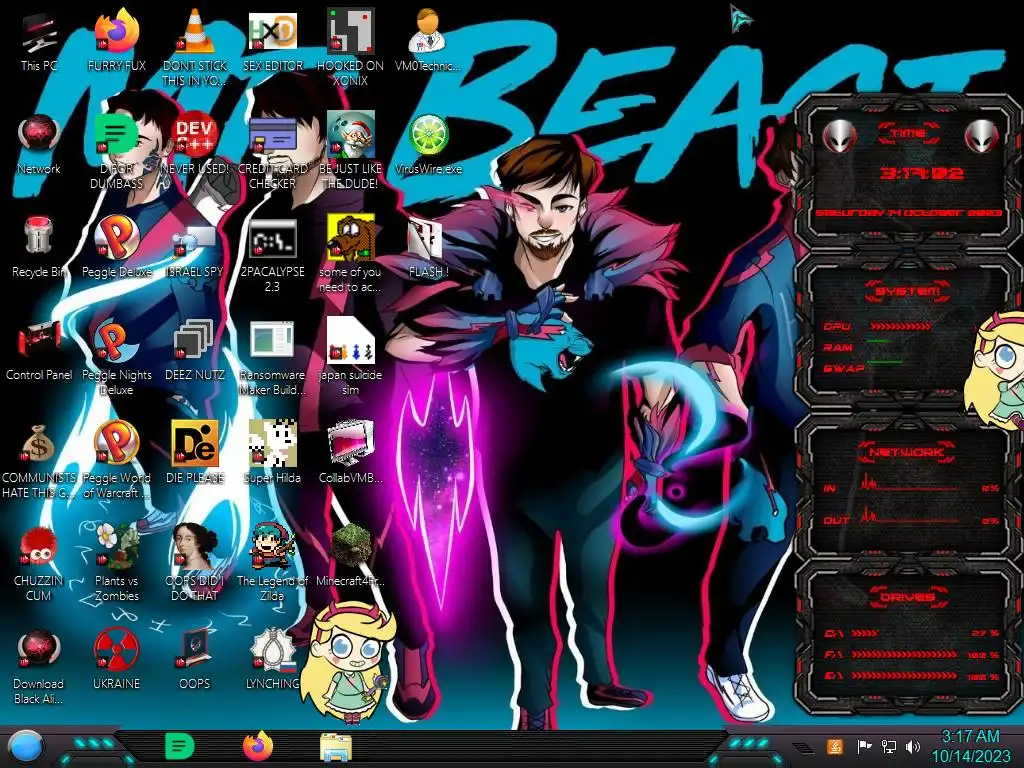Screen dimensions: 1024x768
Task: Open Ransomware Maker Builder icon
Action: [x=272, y=357]
